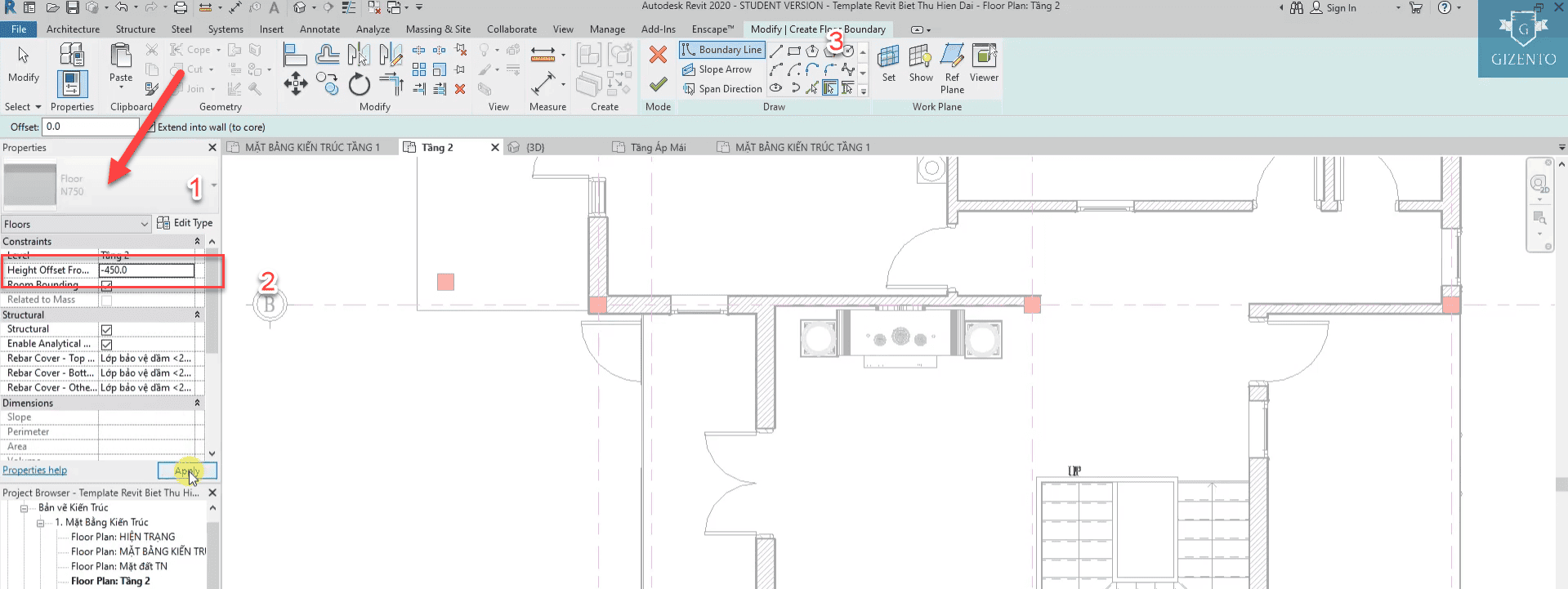Select the Align tool
The width and height of the screenshot is (1568, 589).
295,55
